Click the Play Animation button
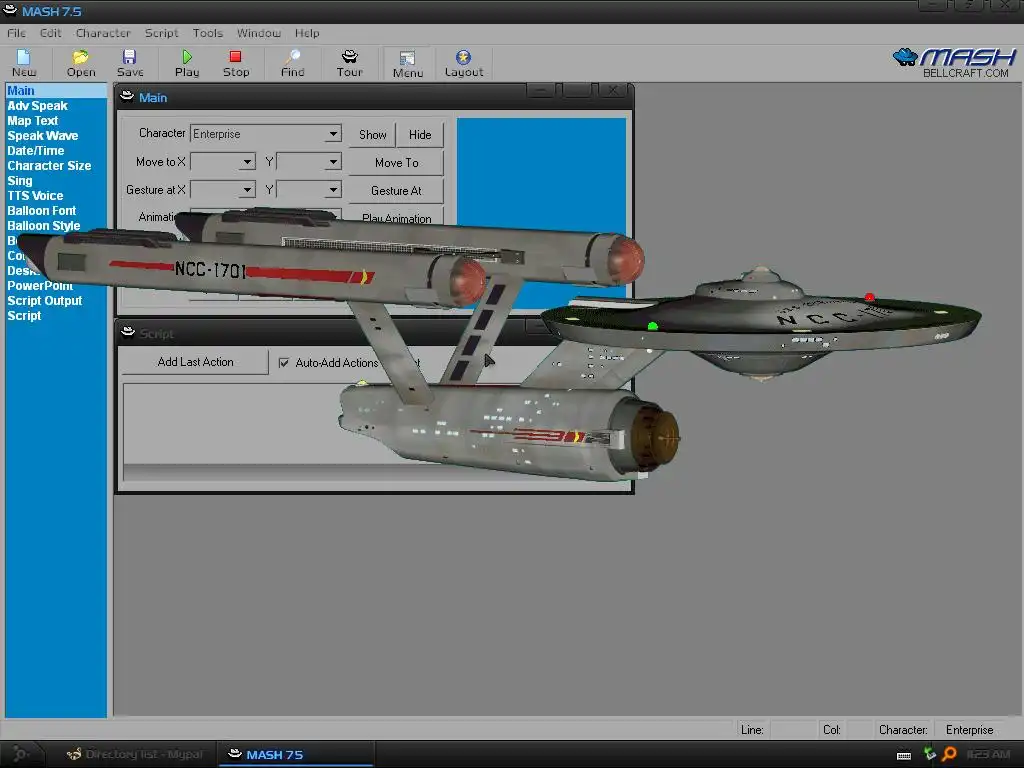The width and height of the screenshot is (1024, 768). tap(396, 216)
